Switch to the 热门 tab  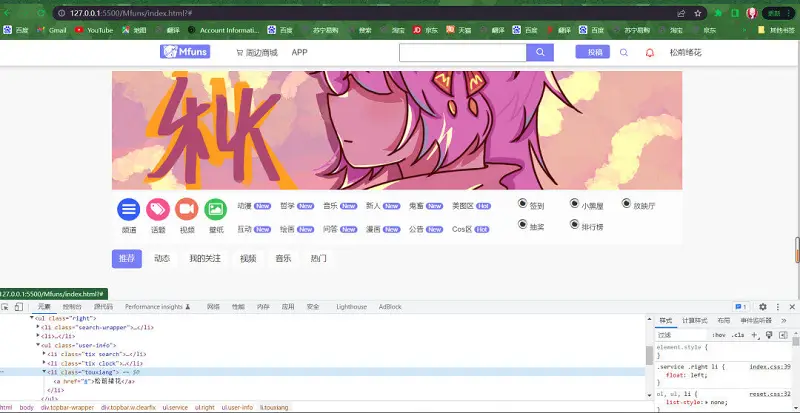point(318,258)
